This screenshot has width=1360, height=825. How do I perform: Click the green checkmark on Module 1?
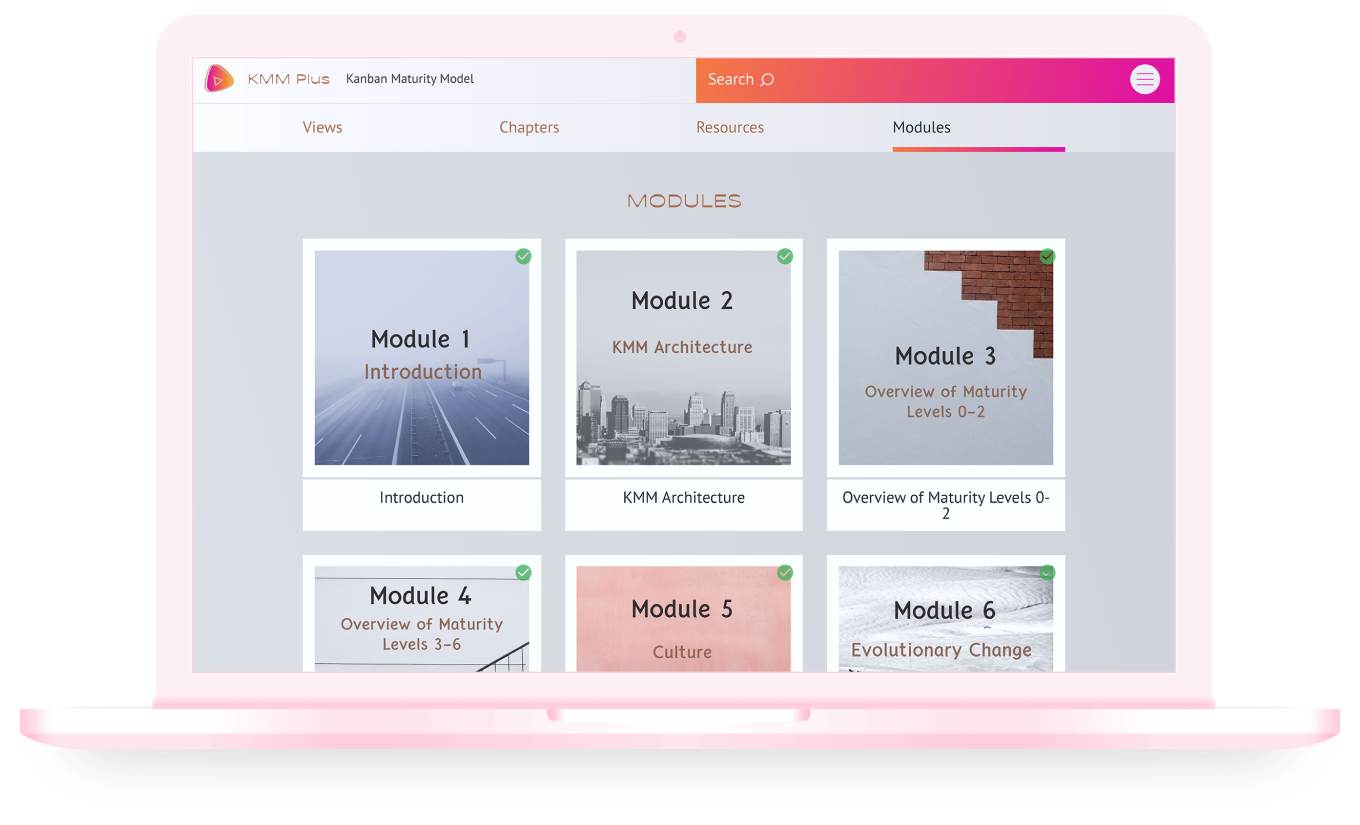[x=523, y=256]
